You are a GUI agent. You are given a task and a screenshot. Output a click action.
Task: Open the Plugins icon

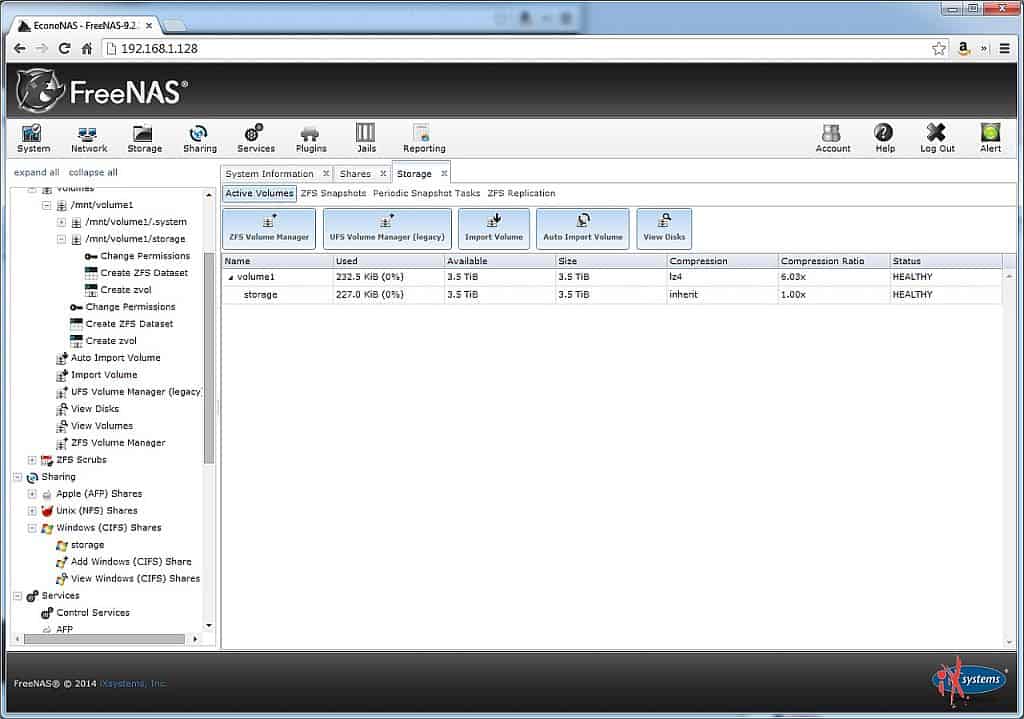[x=311, y=138]
